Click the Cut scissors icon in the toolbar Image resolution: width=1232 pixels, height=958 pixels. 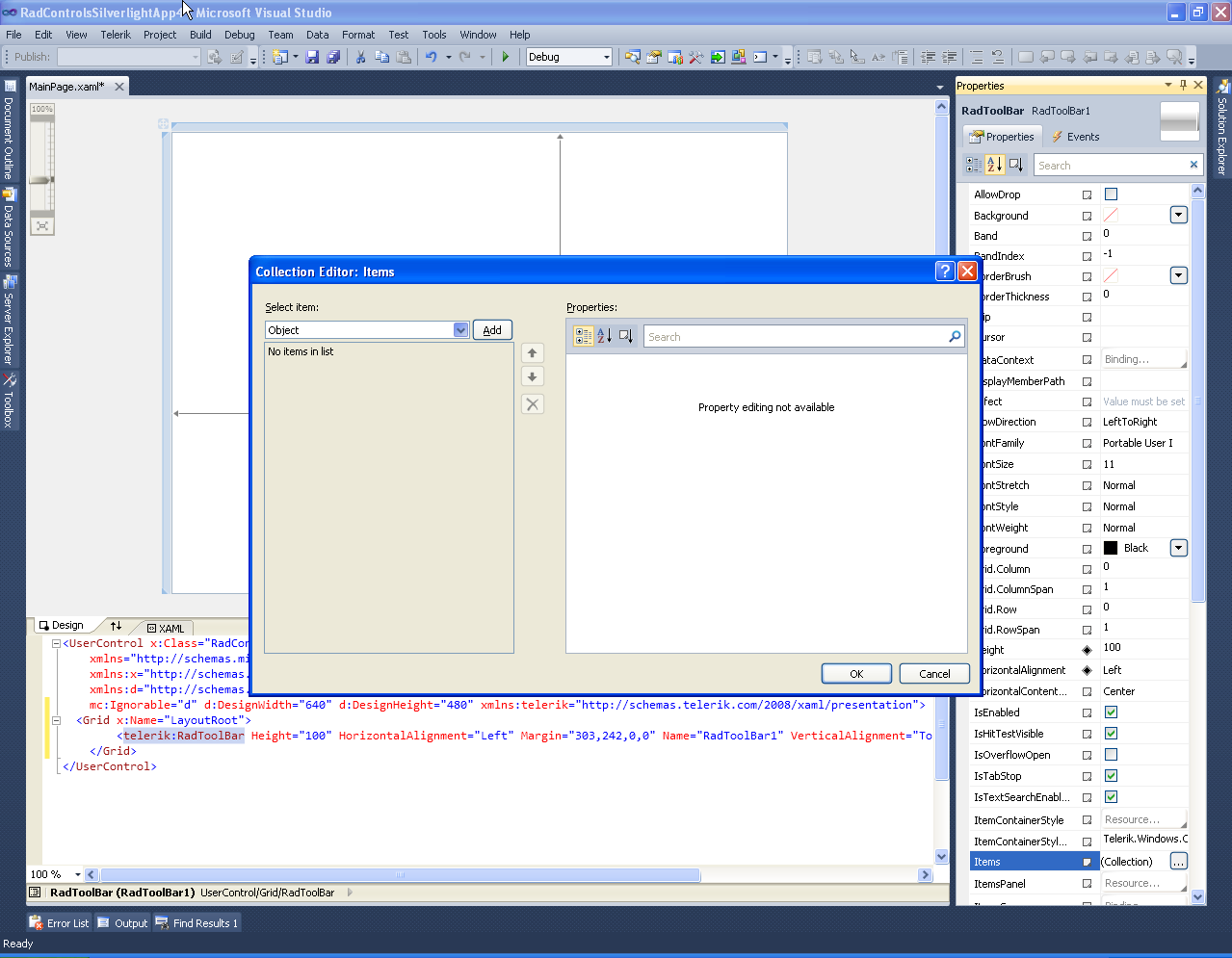360,57
